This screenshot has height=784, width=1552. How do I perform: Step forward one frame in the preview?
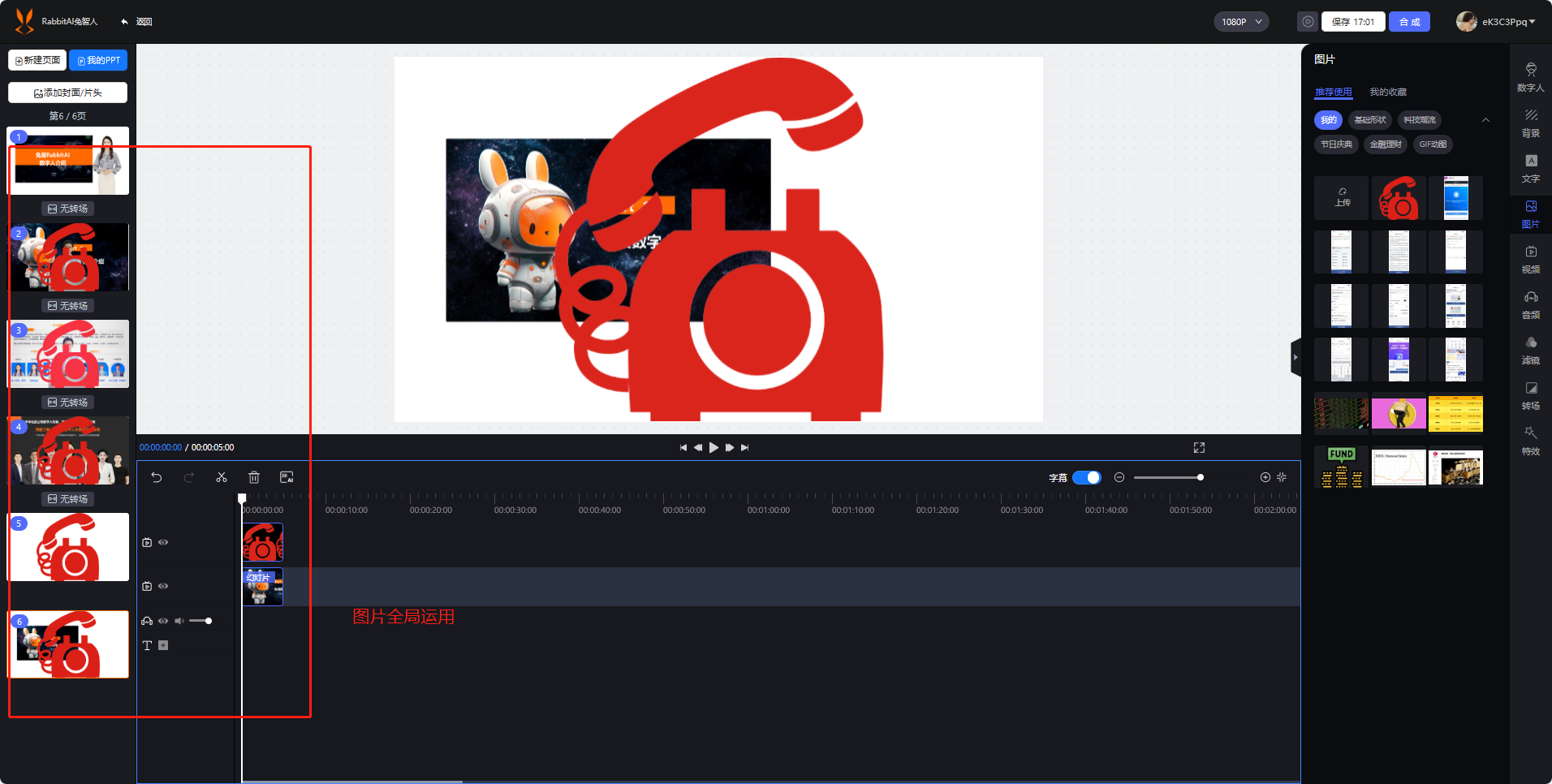coord(730,447)
